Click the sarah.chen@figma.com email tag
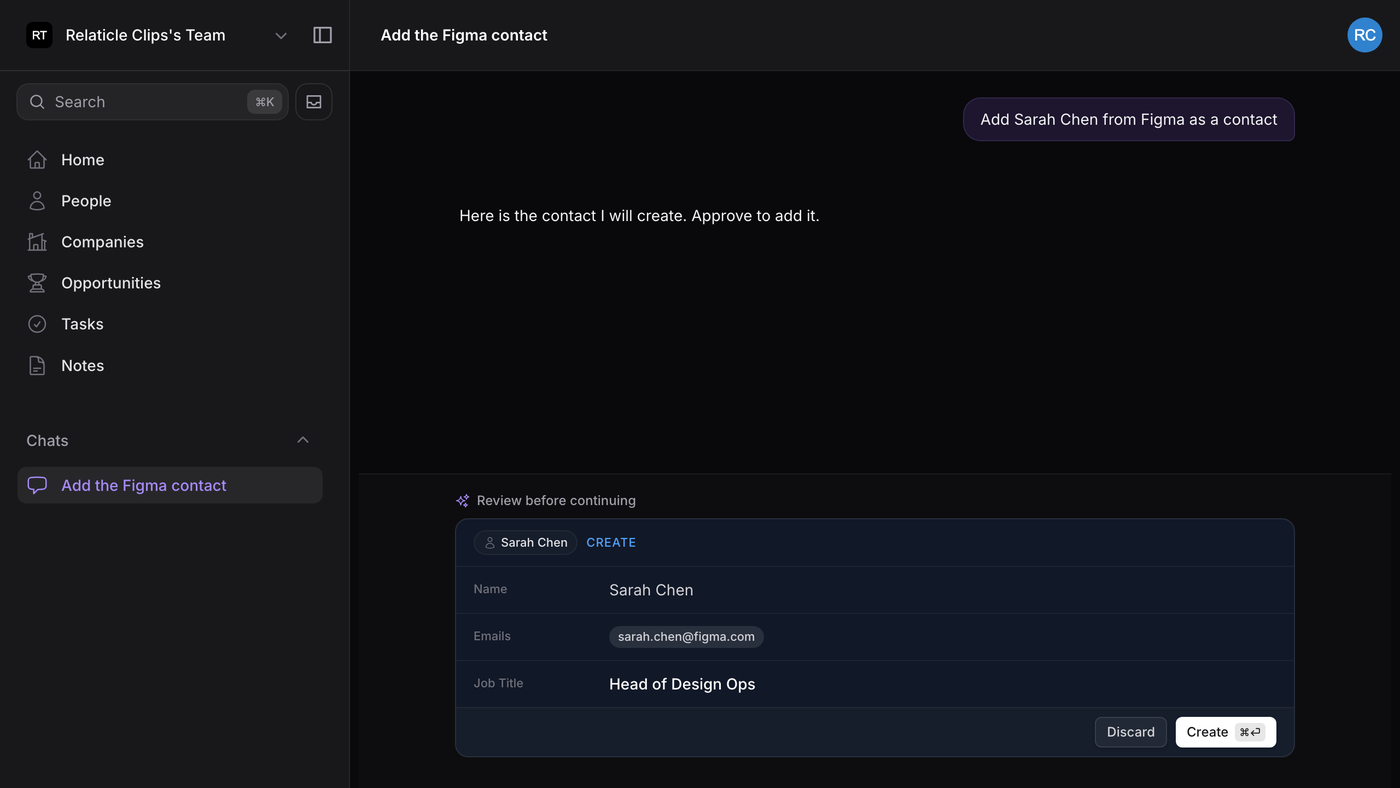 coord(686,637)
